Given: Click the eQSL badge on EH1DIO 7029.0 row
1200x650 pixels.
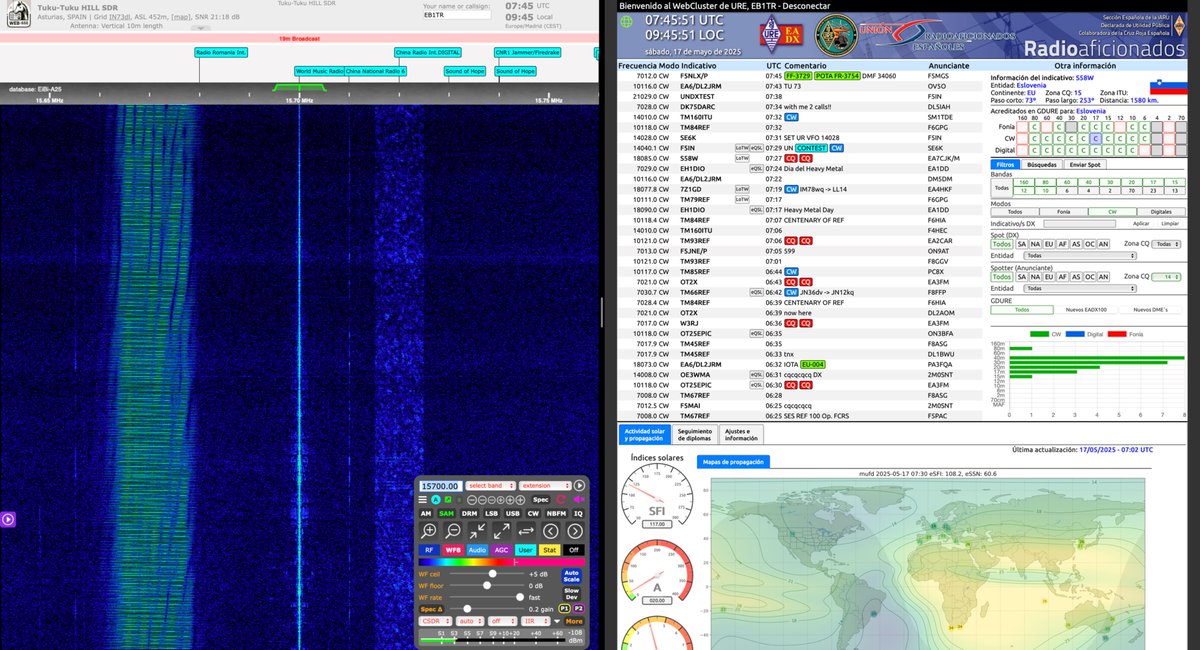Looking at the screenshot, I should (756, 168).
